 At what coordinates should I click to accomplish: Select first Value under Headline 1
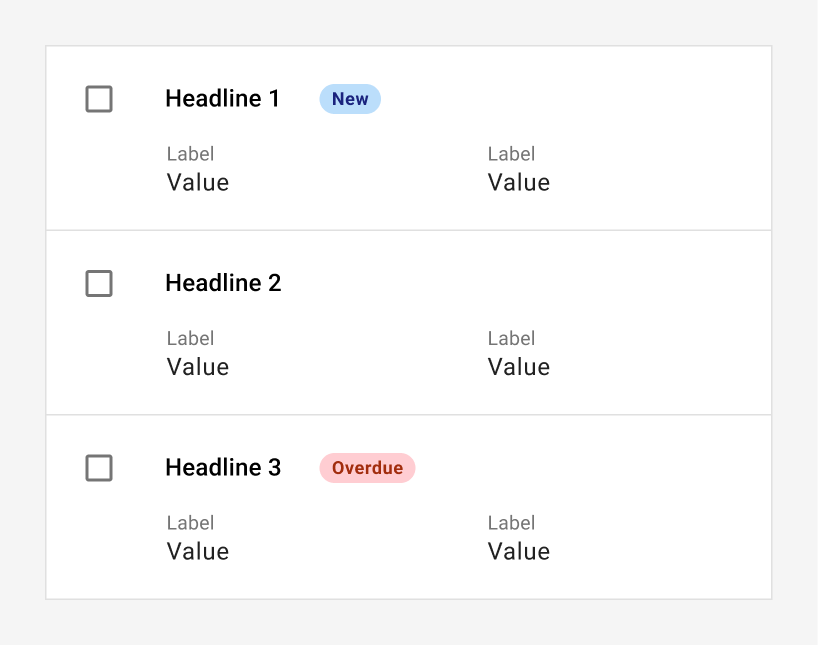point(198,183)
